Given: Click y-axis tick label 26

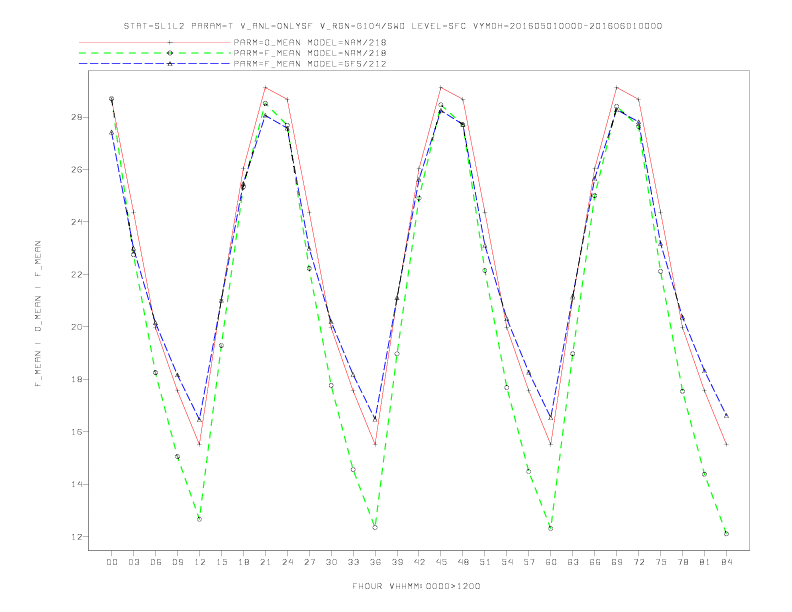Looking at the screenshot, I should [x=76, y=170].
